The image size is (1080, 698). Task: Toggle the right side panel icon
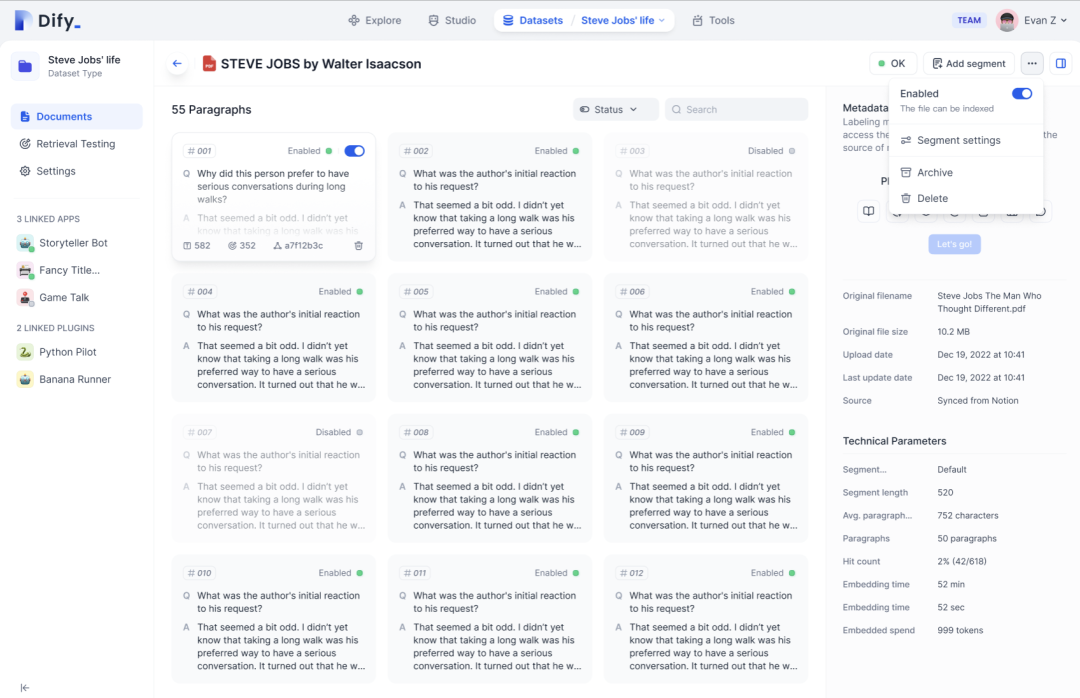pos(1061,64)
